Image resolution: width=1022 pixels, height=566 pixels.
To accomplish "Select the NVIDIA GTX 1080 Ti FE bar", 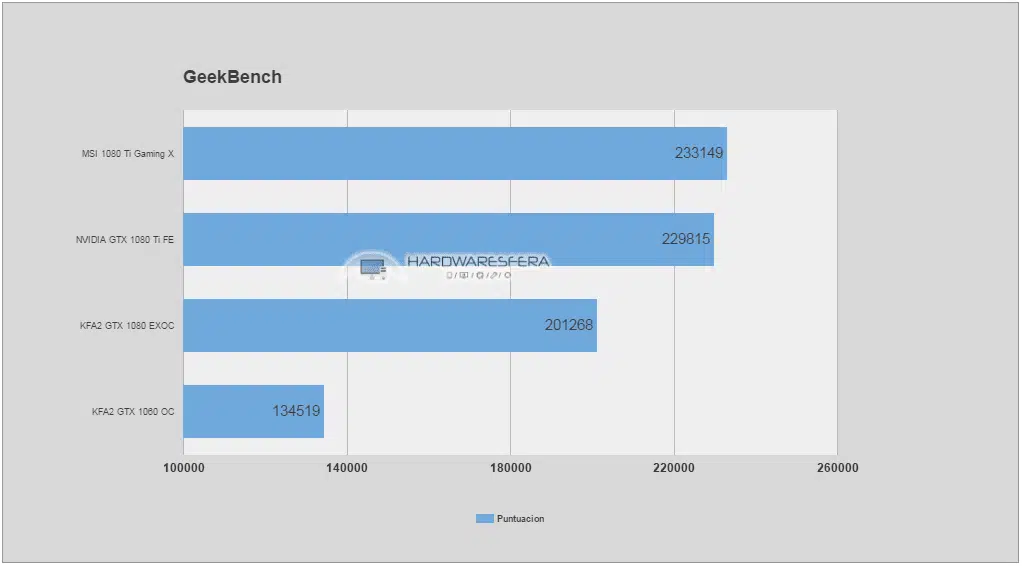I will [x=448, y=239].
